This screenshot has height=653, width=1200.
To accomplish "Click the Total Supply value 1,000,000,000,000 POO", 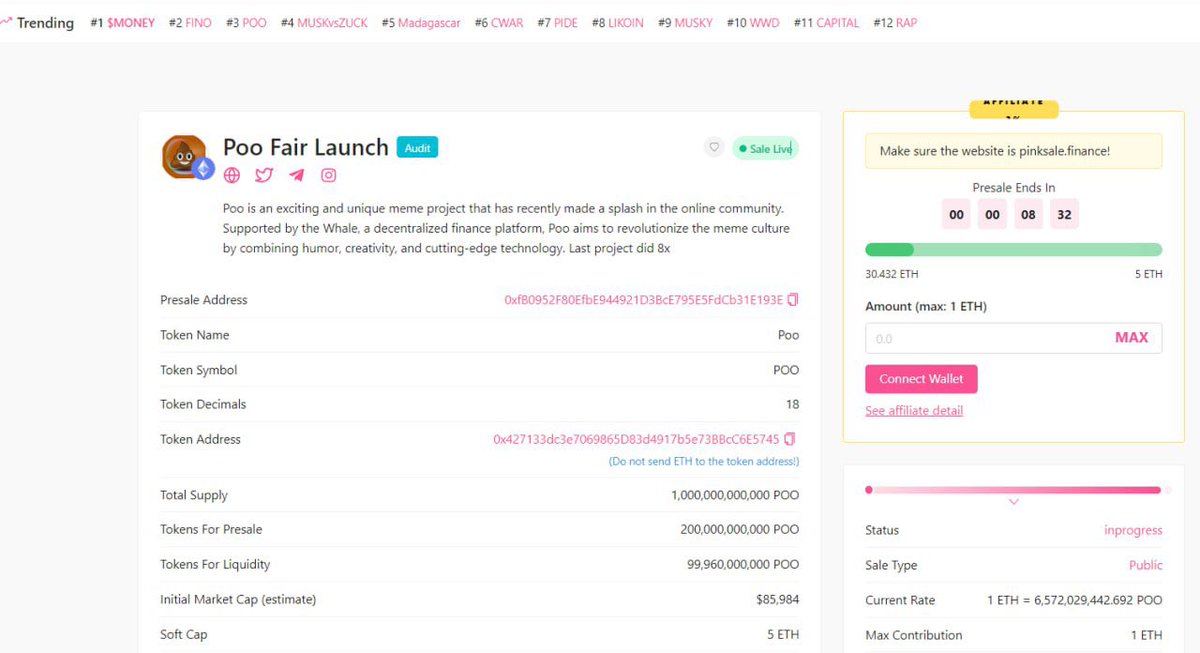I will click(x=735, y=495).
